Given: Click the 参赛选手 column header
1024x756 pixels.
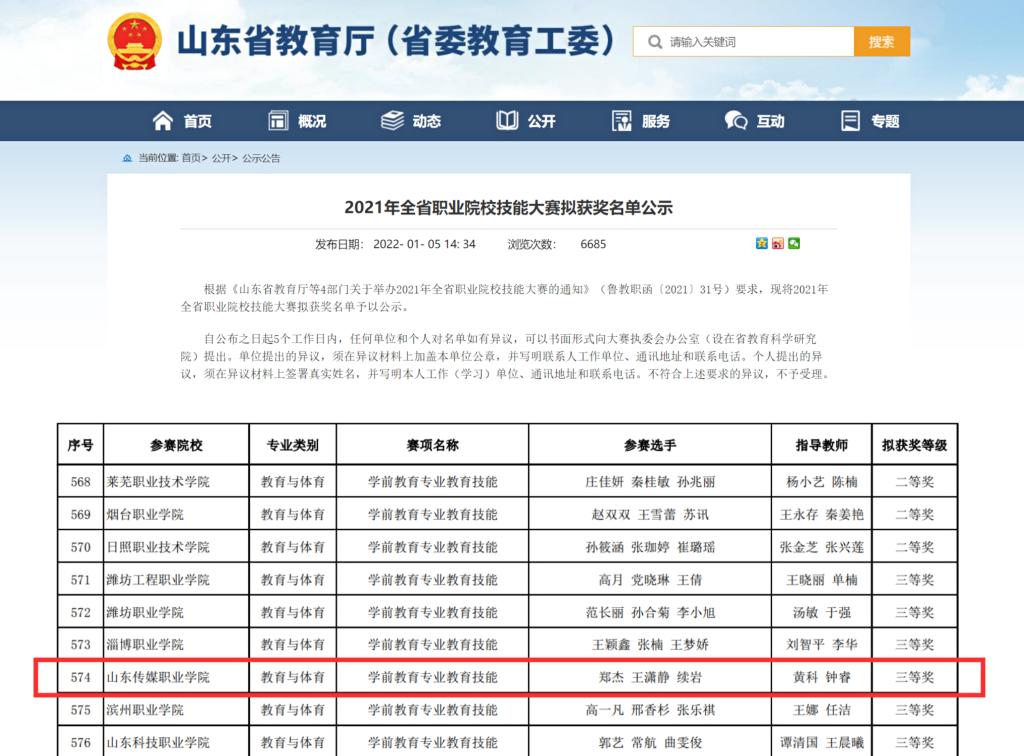Looking at the screenshot, I should (650, 445).
